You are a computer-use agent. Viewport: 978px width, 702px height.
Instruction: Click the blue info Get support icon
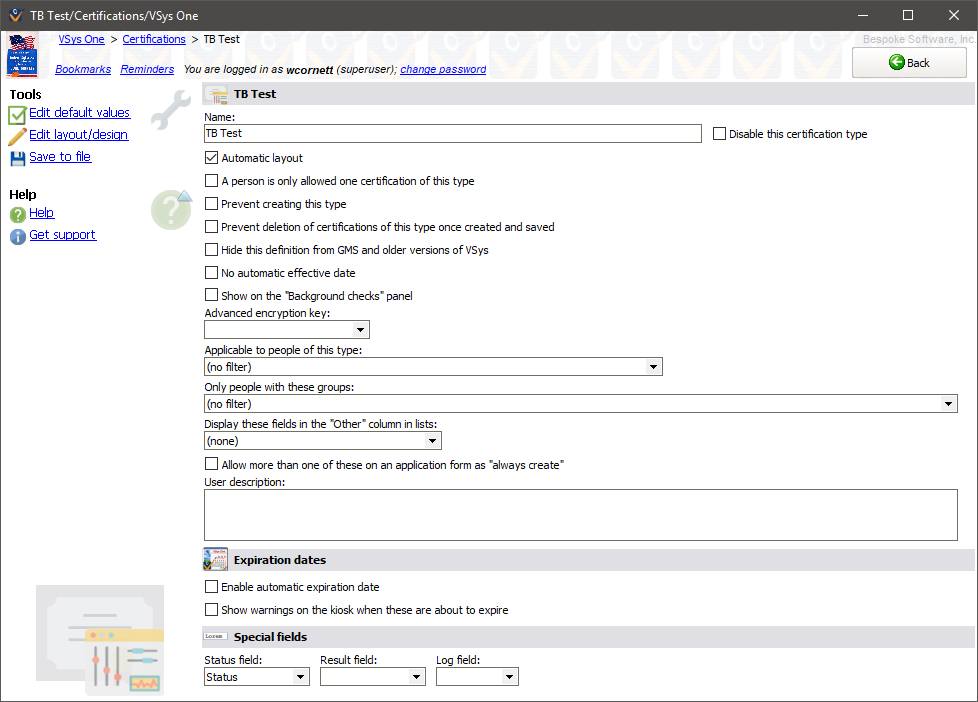click(17, 236)
